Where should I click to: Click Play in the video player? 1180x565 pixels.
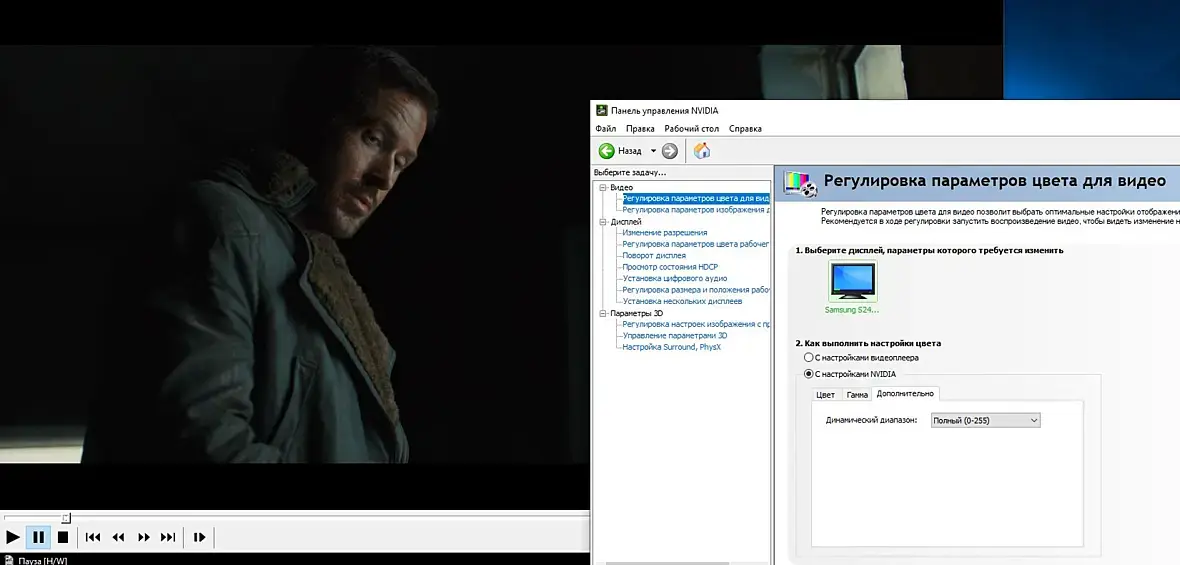[x=13, y=537]
